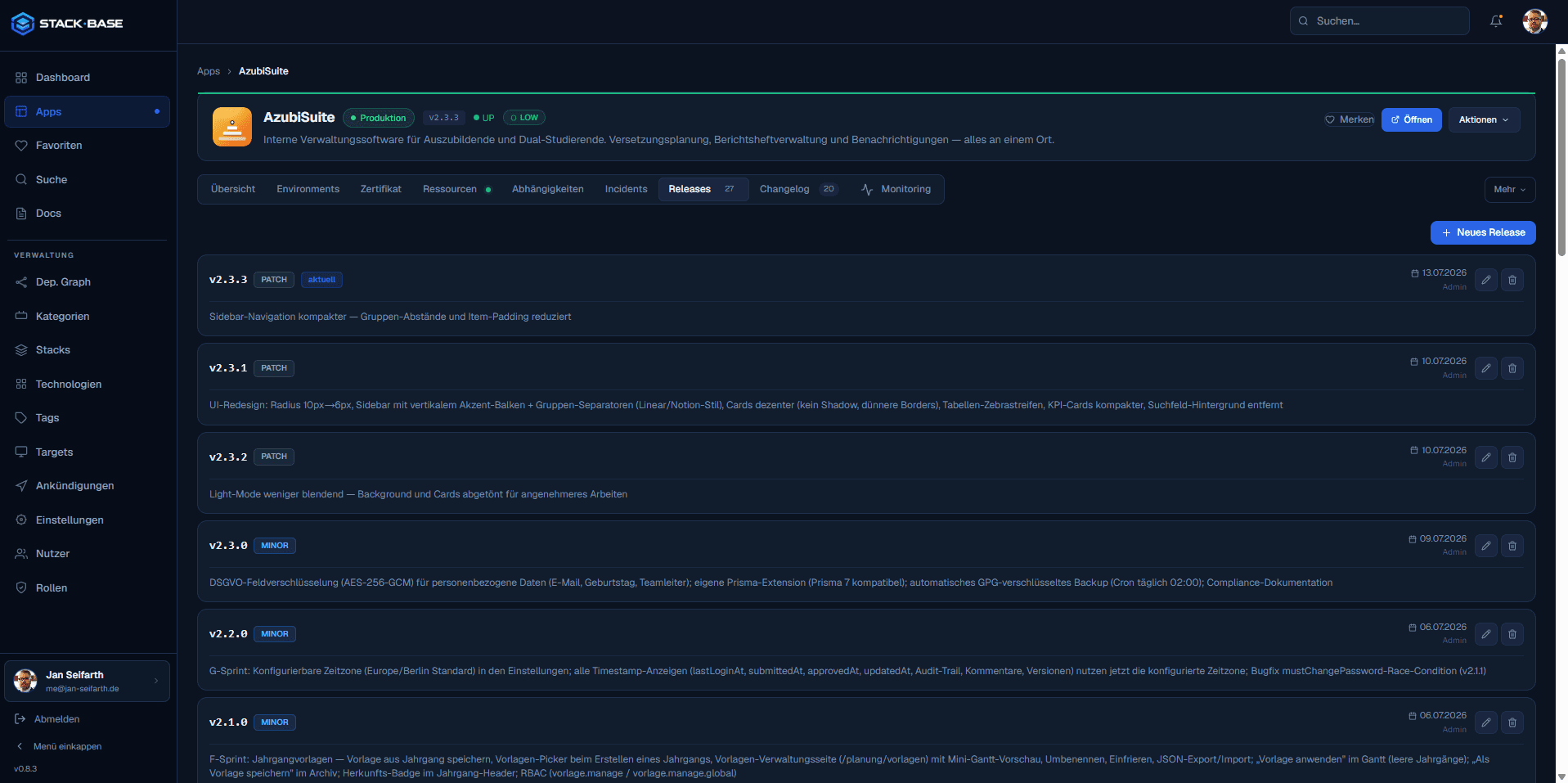This screenshot has width=1568, height=783.
Task: Click the notification bell icon
Action: click(x=1496, y=21)
